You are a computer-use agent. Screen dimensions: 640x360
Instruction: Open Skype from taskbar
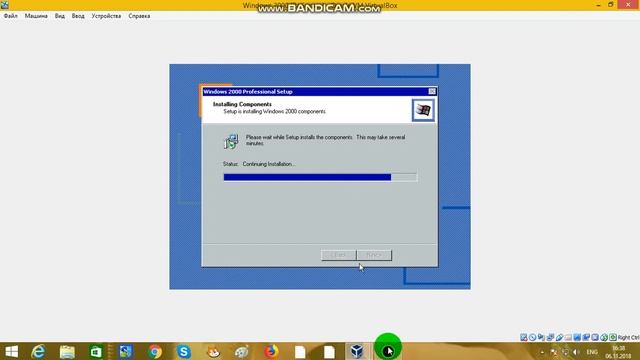click(x=184, y=351)
